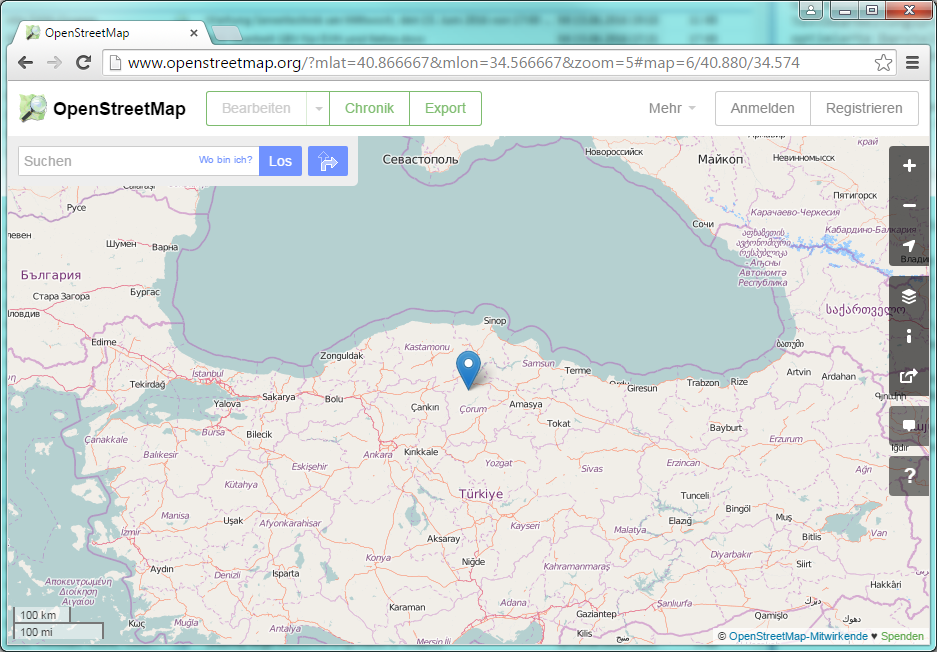Open the Chronik tab
Screen dimensions: 937x652
(x=369, y=109)
